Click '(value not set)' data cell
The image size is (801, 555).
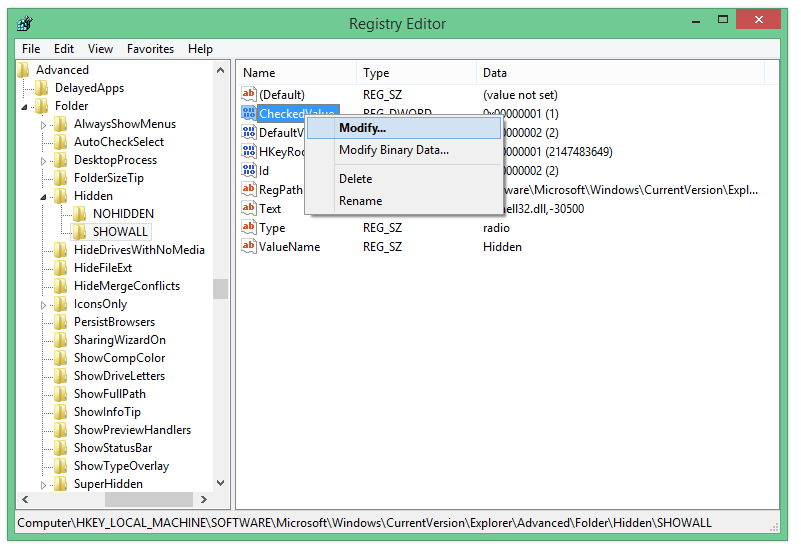coord(520,95)
